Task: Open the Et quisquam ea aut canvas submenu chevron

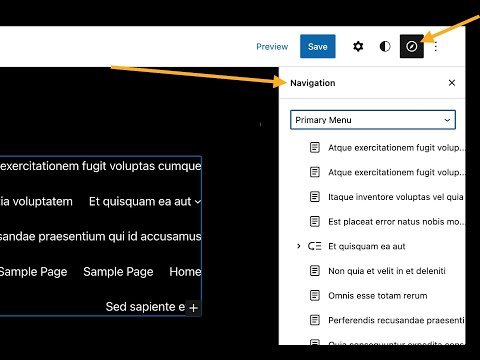Action: click(x=198, y=202)
